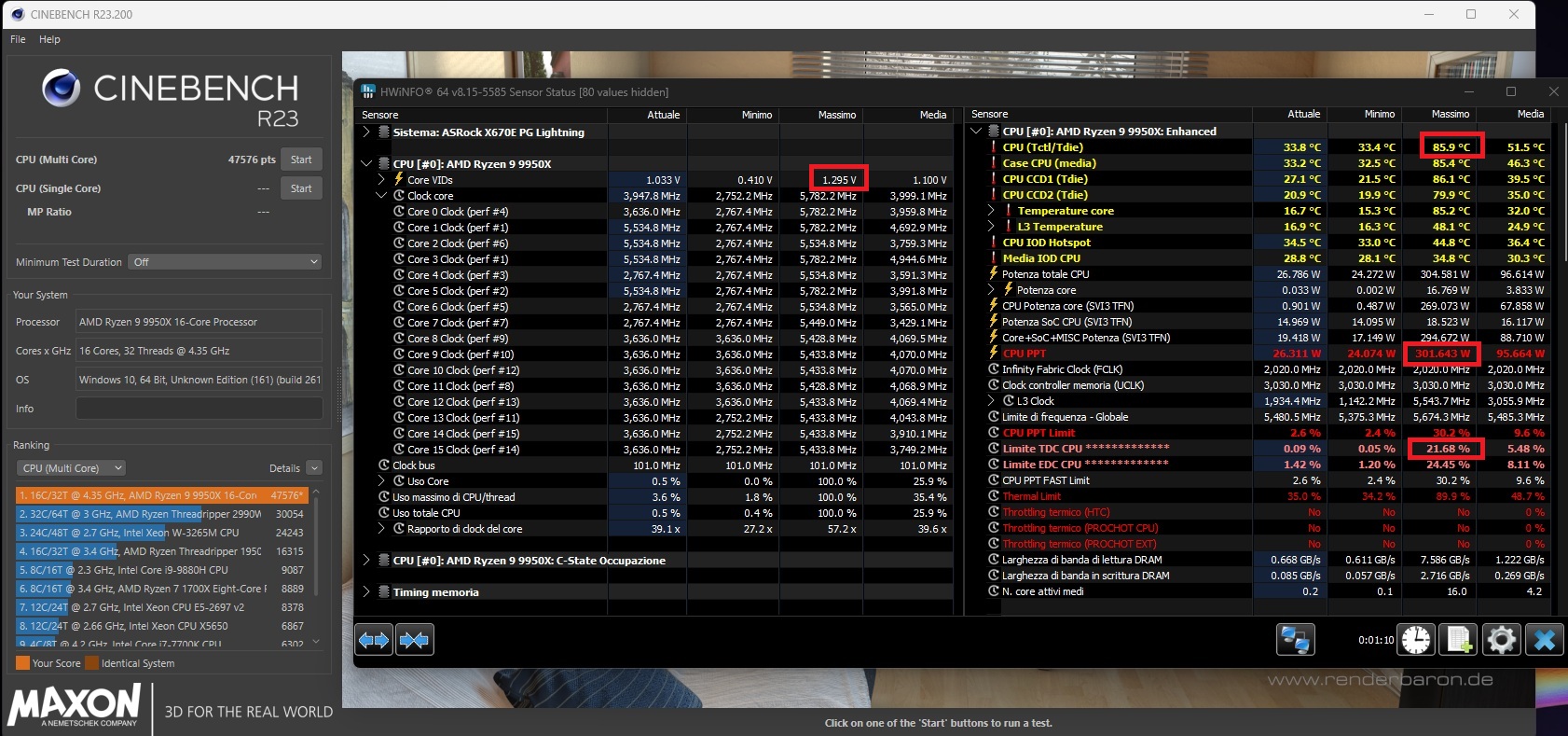Click the ranking list scroll-up arrow
This screenshot has width=1568, height=736.
click(x=316, y=491)
